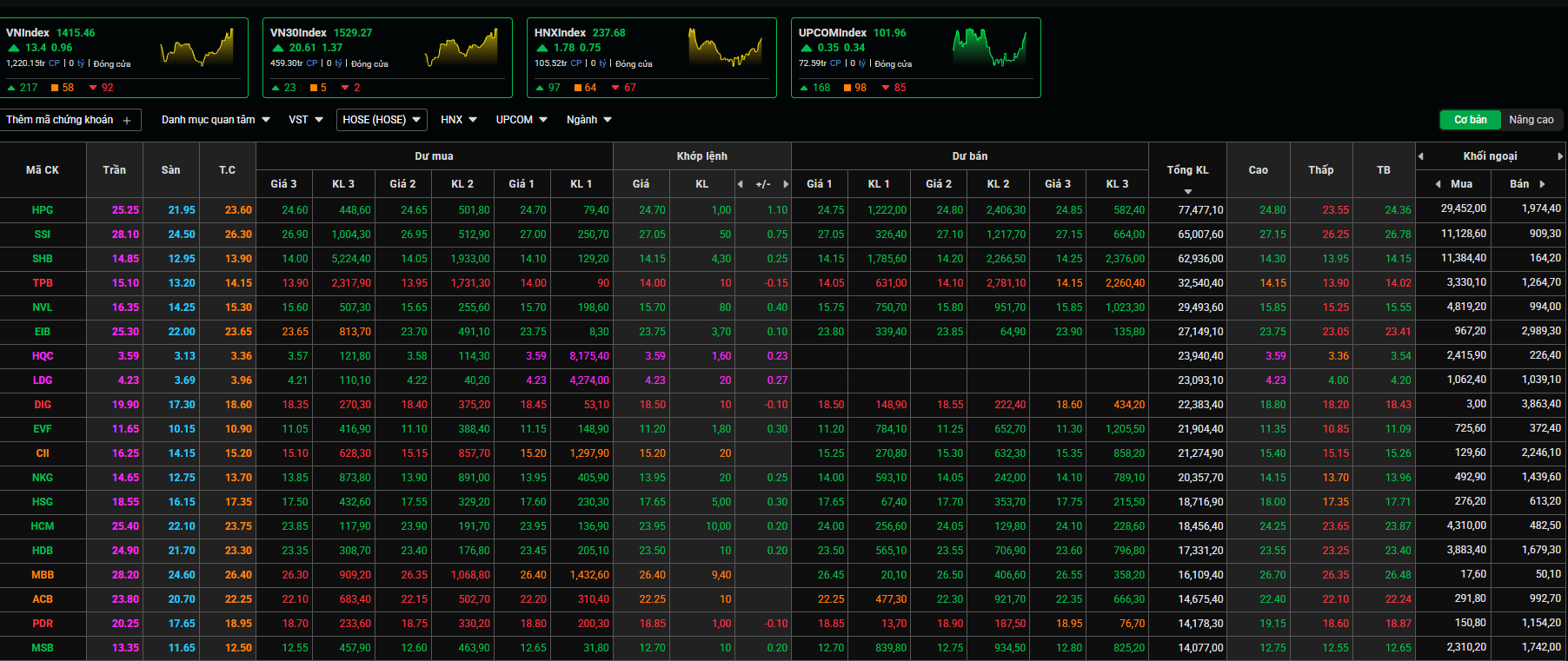This screenshot has height=661, width=1568.
Task: Open the HOSE (HOSE) dropdown
Action: pyautogui.click(x=382, y=120)
